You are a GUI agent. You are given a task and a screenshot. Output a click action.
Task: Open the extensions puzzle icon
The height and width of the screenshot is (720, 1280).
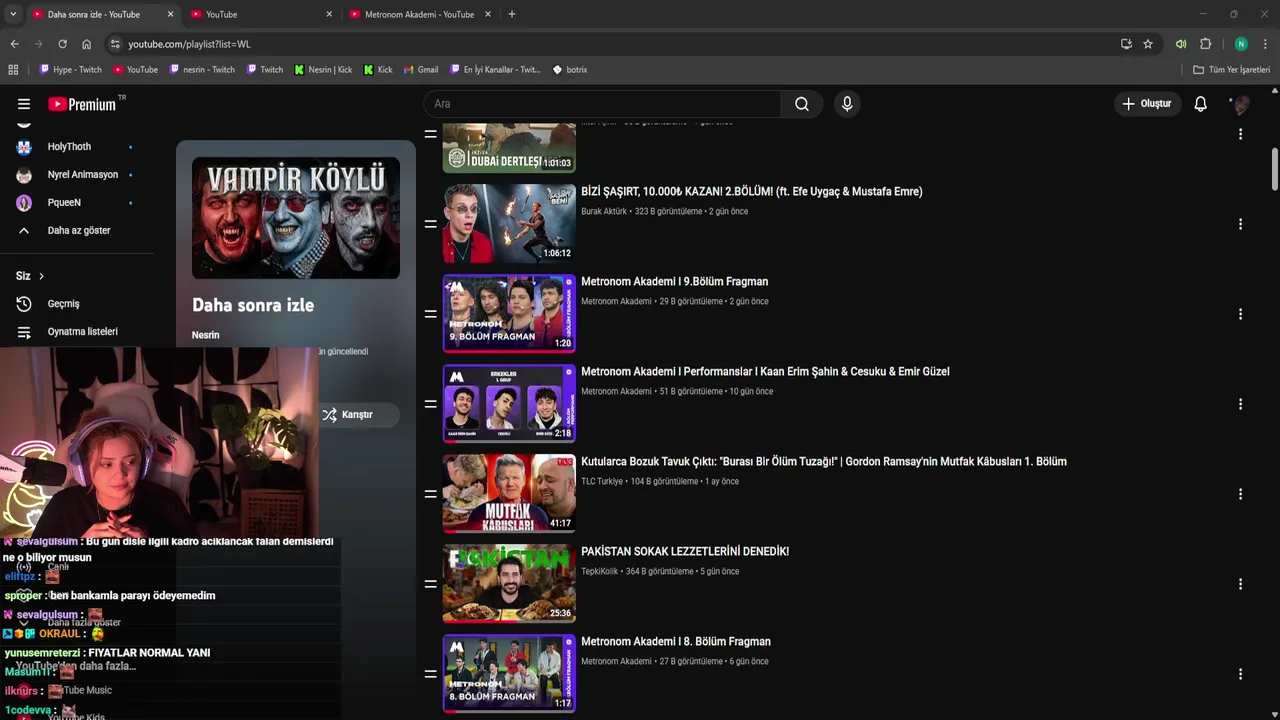pyautogui.click(x=1206, y=44)
